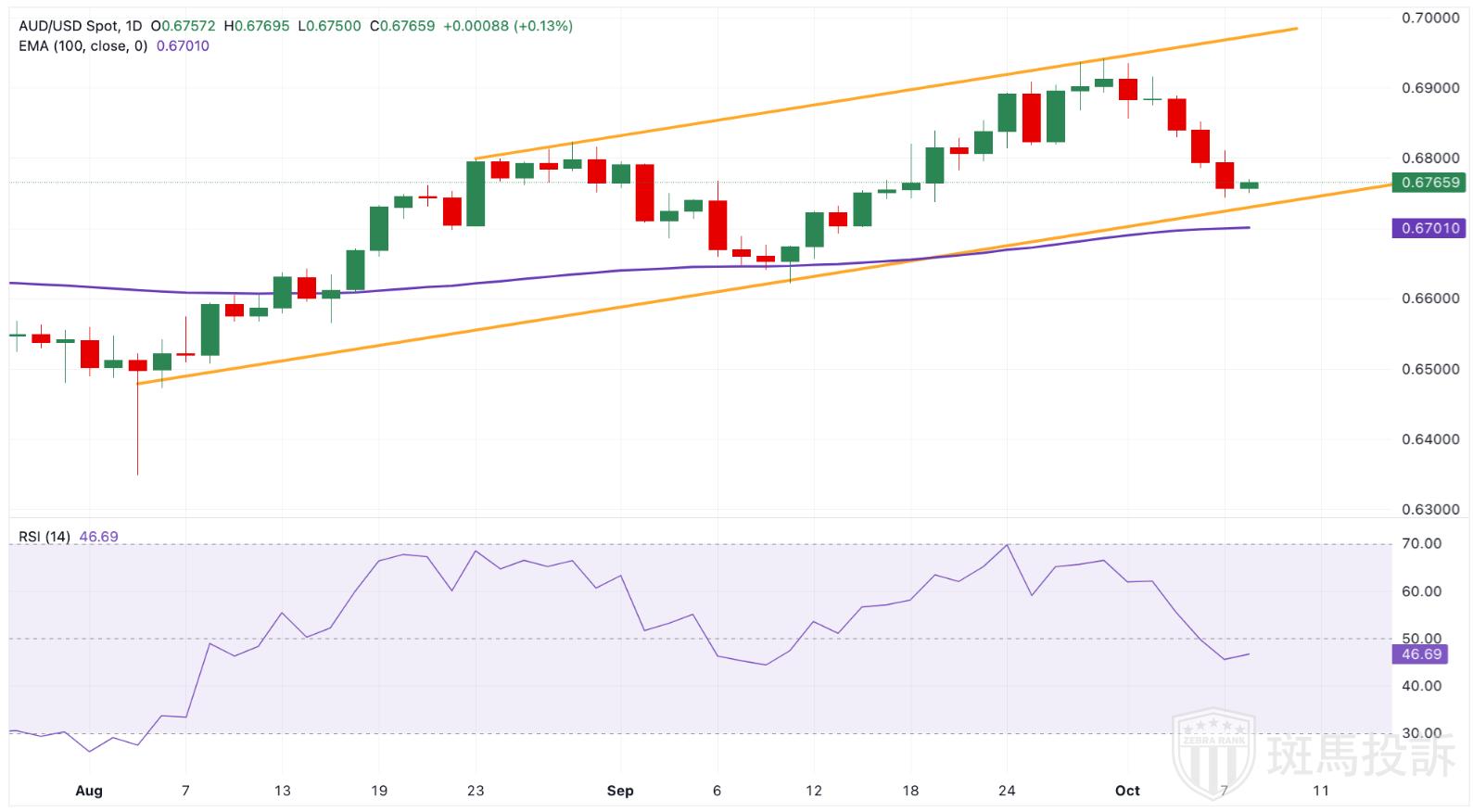Click the 70.00 RSI axis level label
Screen dimensions: 1473x812
(1421, 543)
